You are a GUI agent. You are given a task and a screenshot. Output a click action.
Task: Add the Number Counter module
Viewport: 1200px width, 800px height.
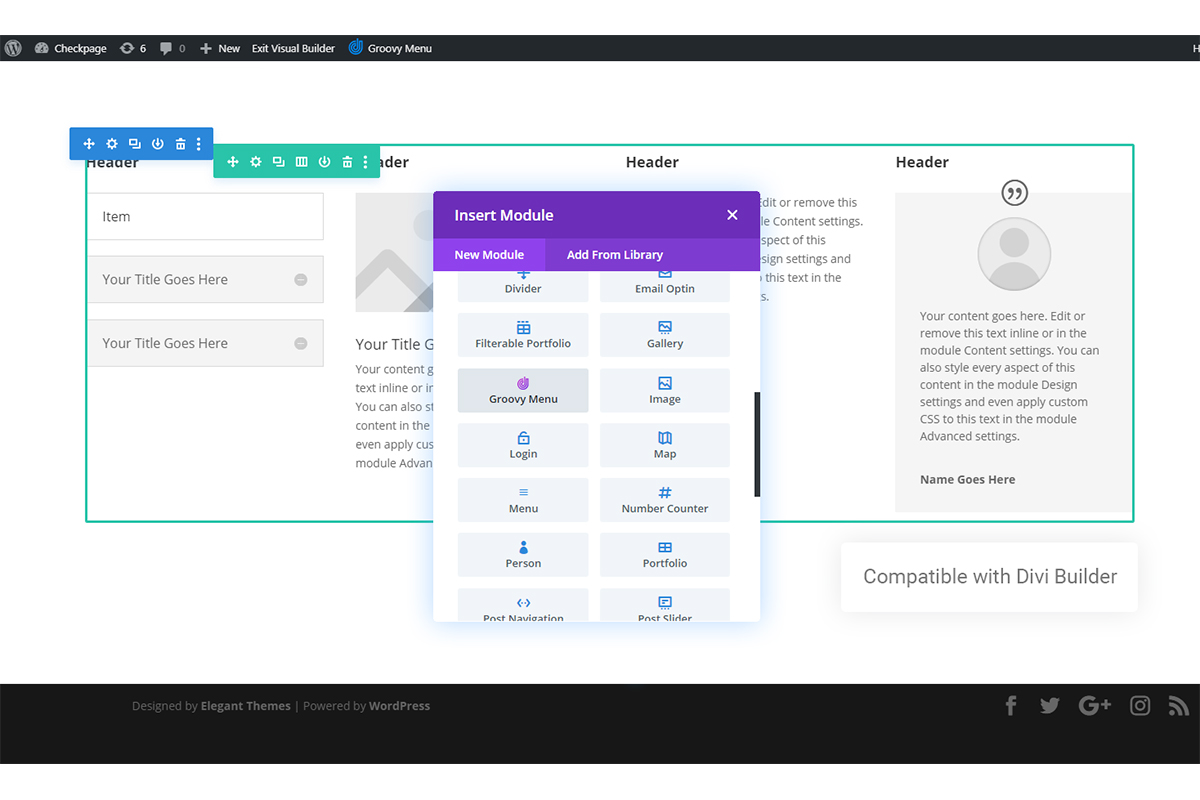(665, 500)
